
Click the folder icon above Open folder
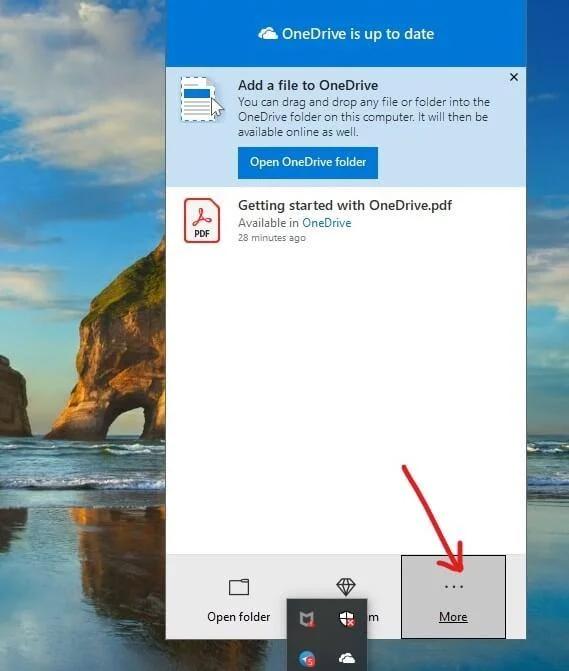239,587
